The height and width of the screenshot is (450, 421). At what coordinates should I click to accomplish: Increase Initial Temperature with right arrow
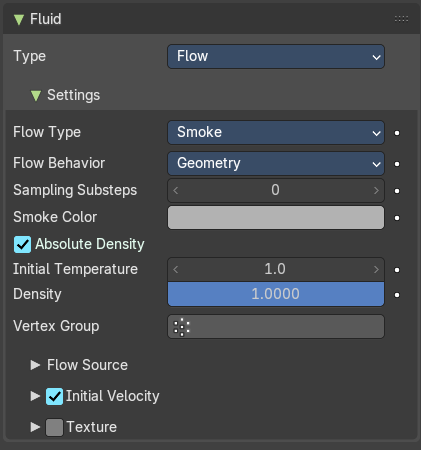(376, 269)
